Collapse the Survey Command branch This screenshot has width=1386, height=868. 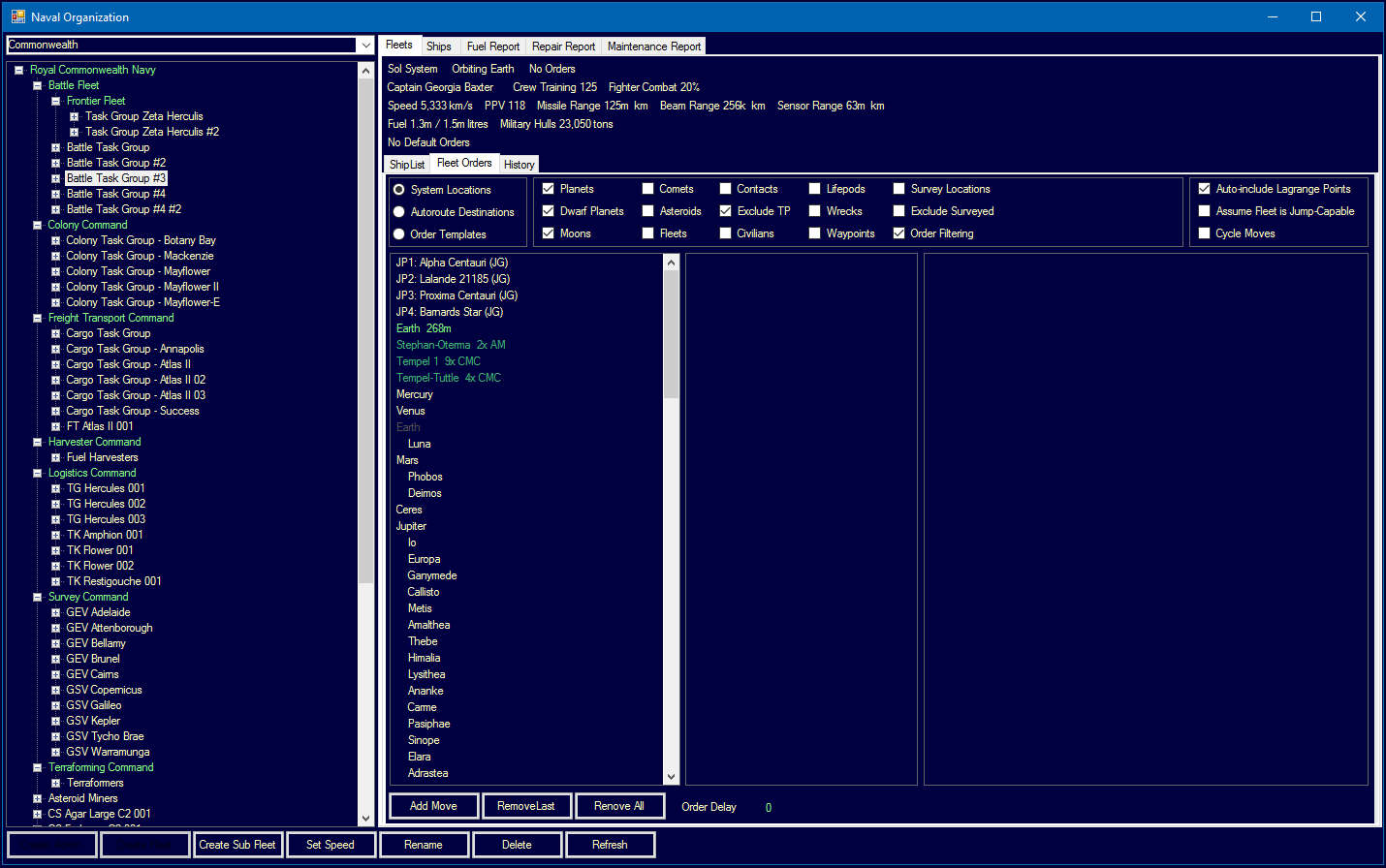[x=37, y=597]
